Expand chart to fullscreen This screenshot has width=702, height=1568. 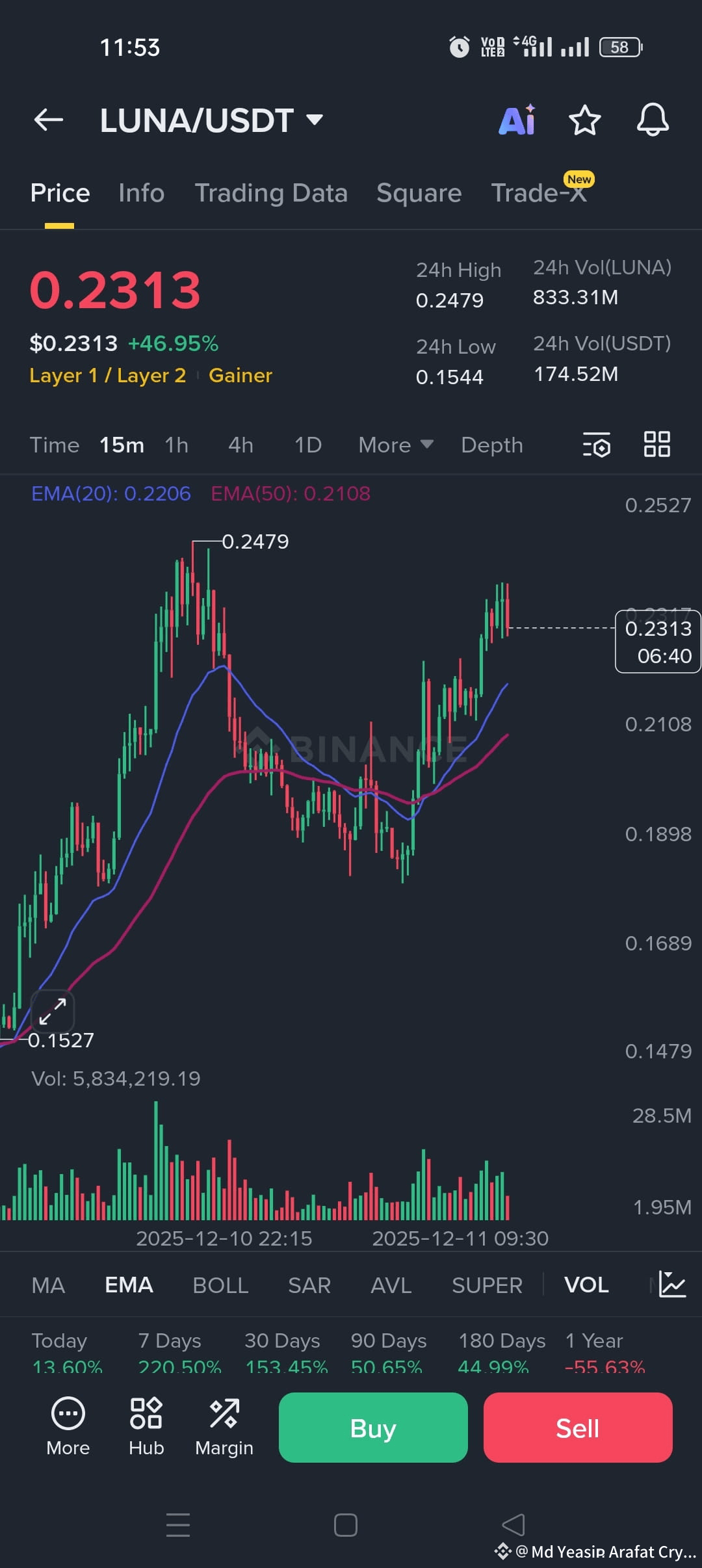coord(52,1012)
